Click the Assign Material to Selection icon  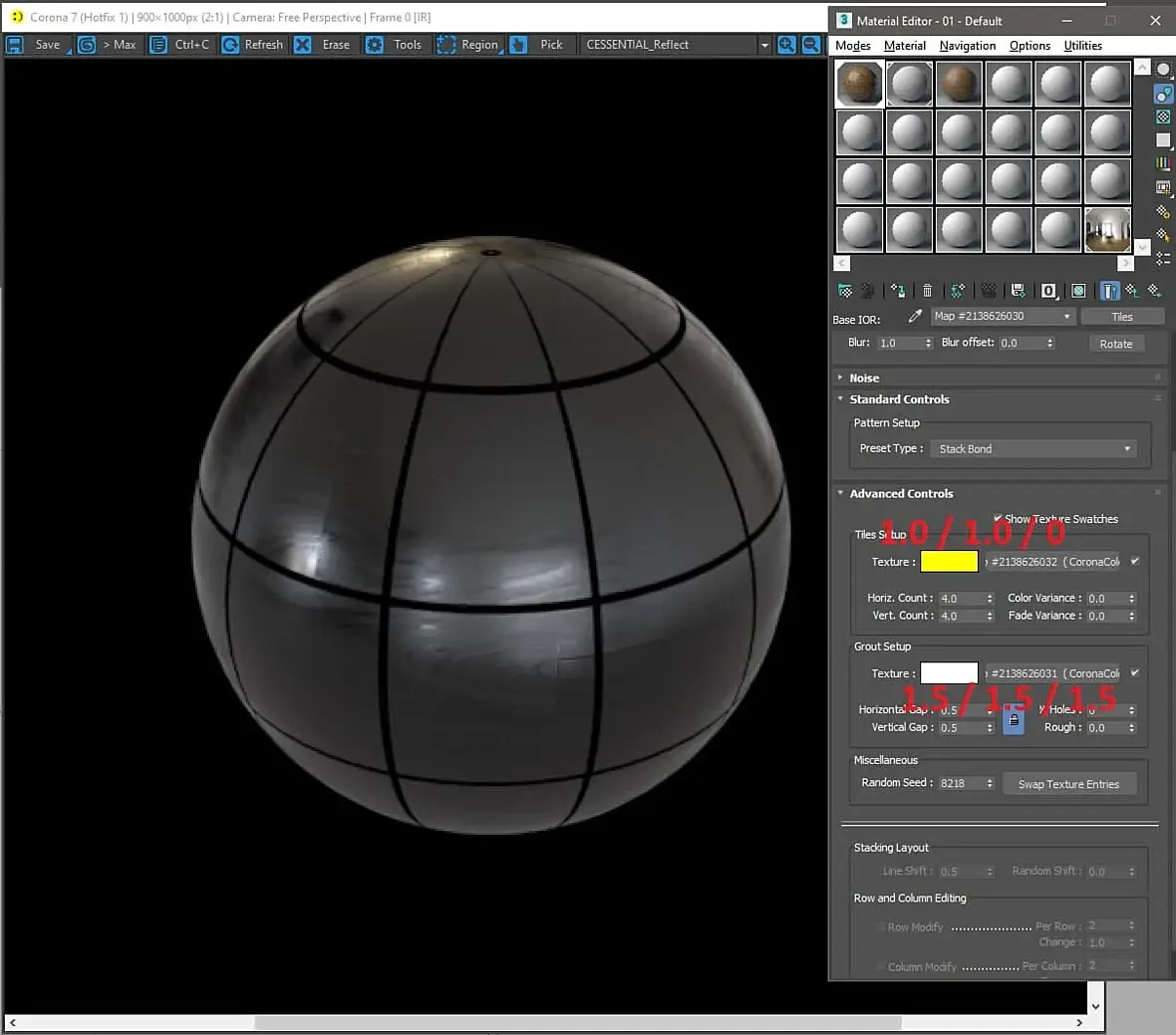click(x=898, y=291)
